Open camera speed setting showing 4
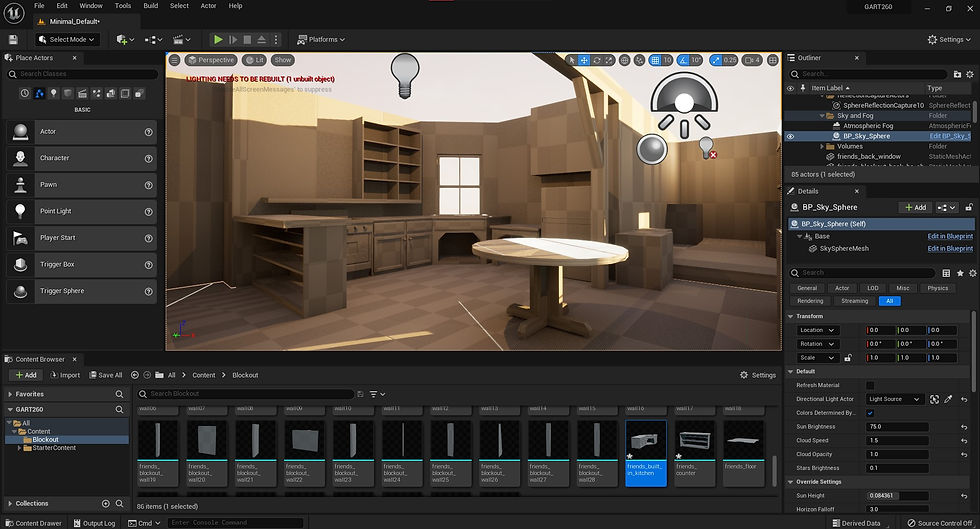The height and width of the screenshot is (529, 980). [752, 60]
